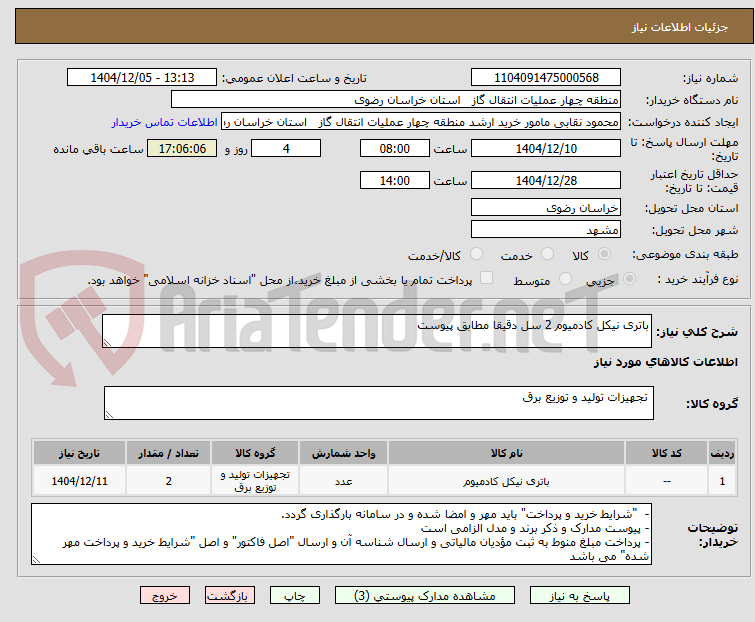755x622 pixels.
Task: Click the خروج exit button
Action: (x=165, y=596)
